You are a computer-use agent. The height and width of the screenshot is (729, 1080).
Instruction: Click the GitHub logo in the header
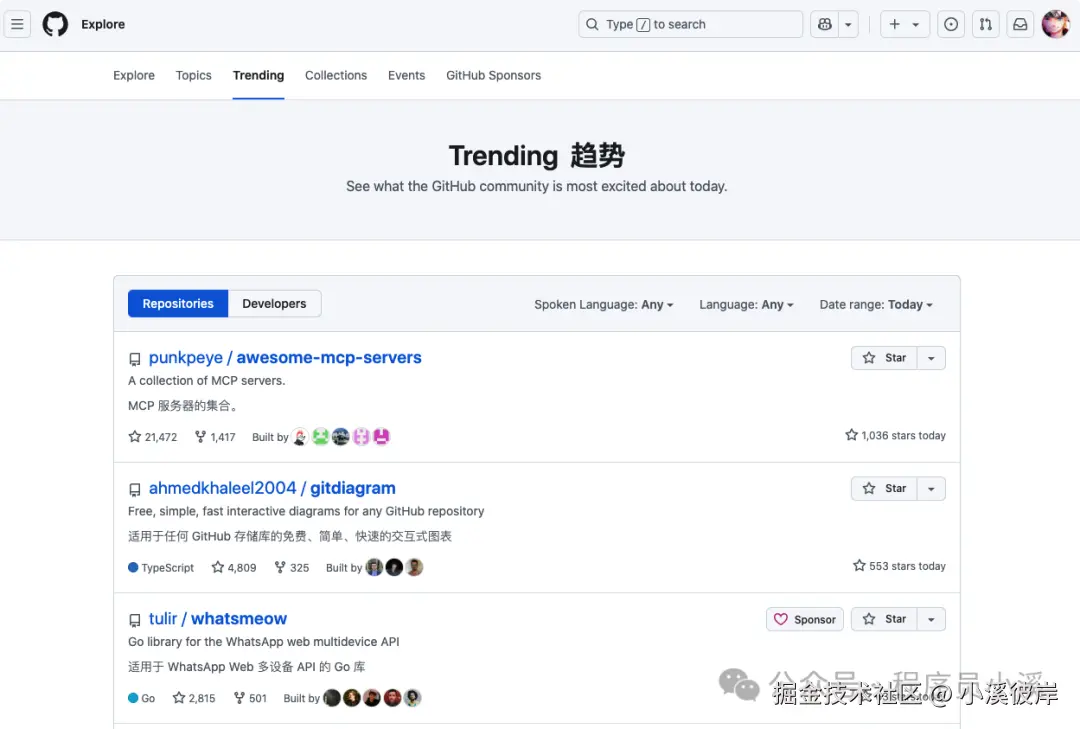pyautogui.click(x=55, y=24)
